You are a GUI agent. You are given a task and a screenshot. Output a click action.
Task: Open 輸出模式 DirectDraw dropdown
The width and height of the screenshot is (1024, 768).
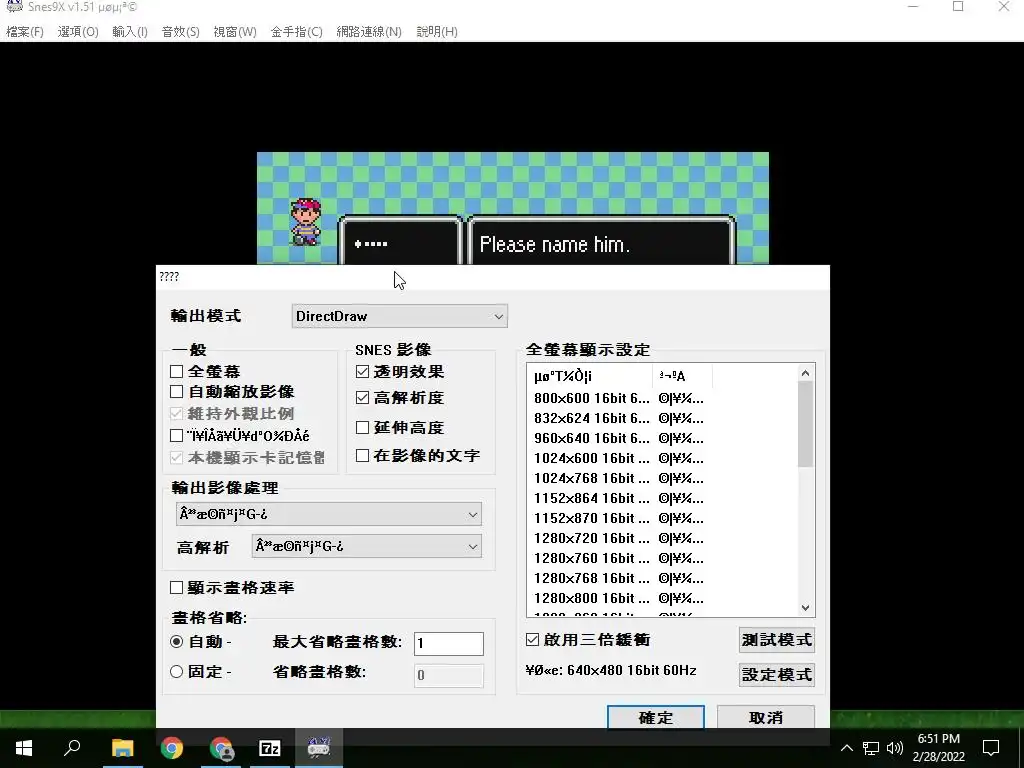point(399,316)
